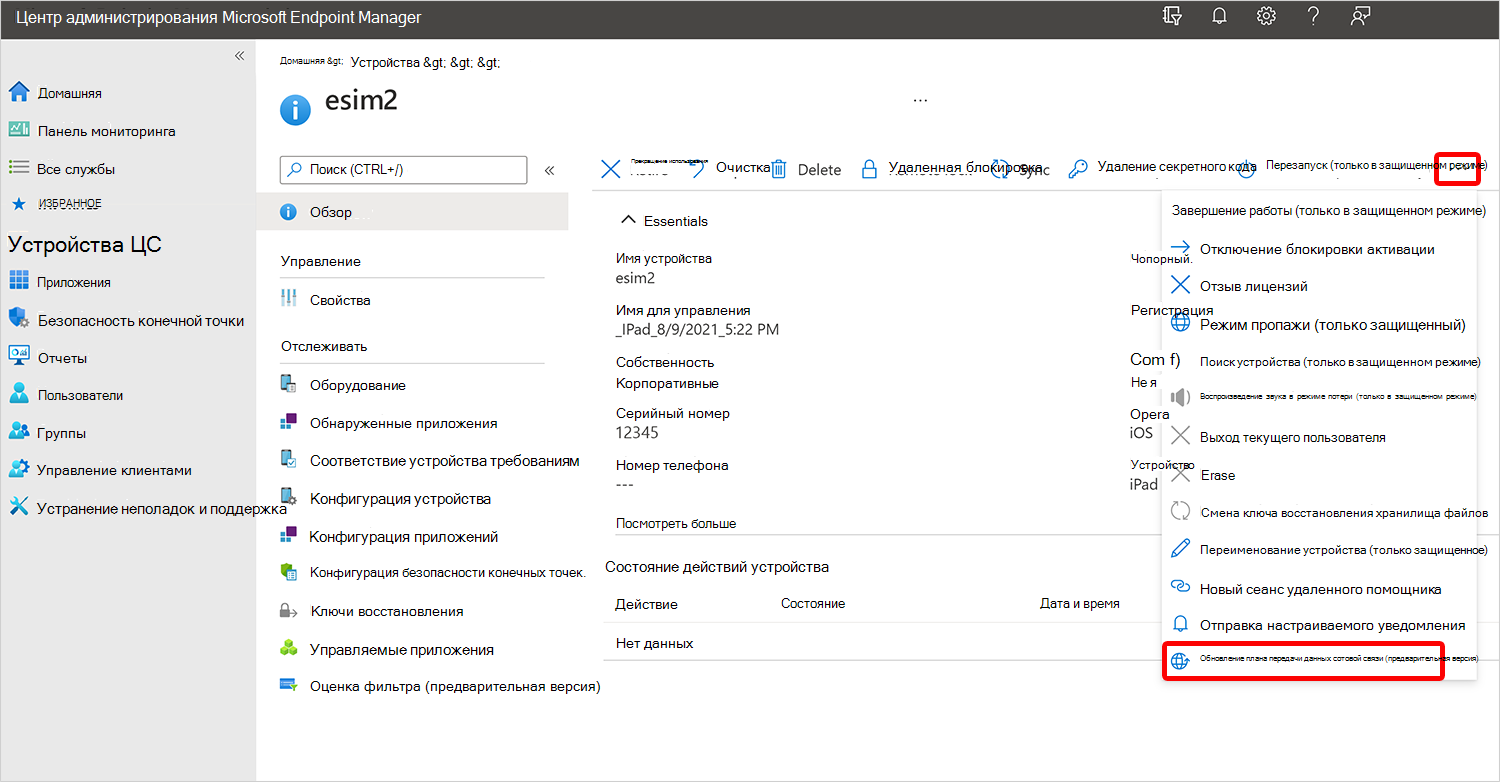Screen dimensions: 1500x782
Task: Open Ключи восстановления menu entry
Action: click(x=387, y=611)
